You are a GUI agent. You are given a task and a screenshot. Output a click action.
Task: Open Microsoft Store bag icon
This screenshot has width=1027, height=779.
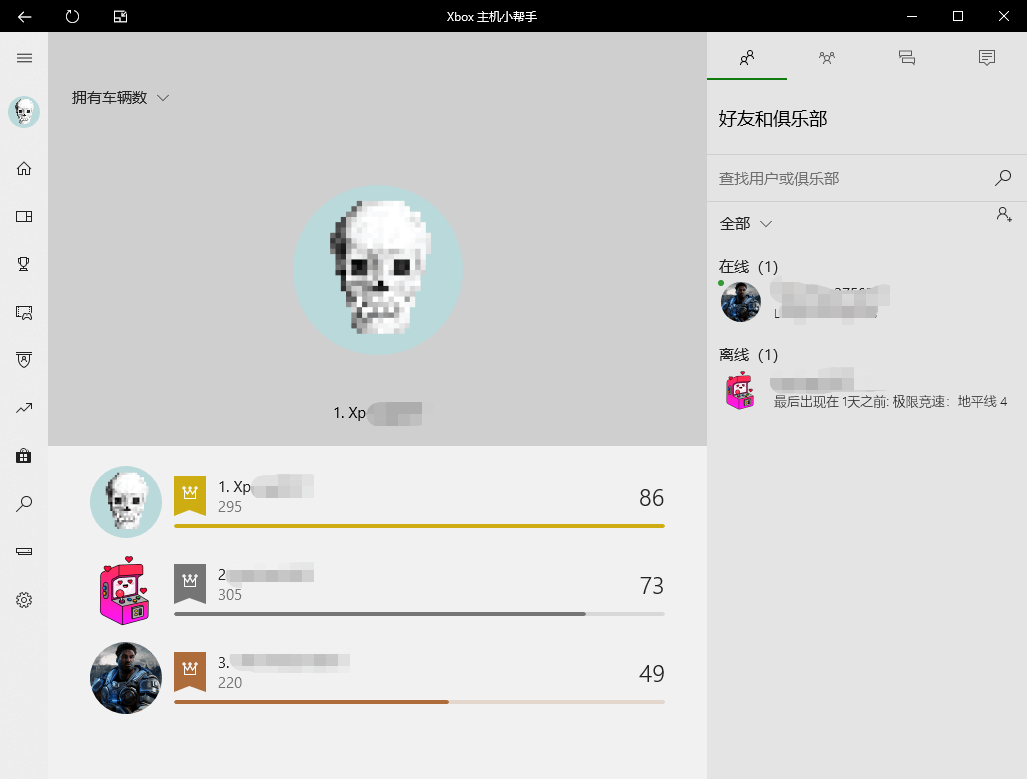point(24,456)
